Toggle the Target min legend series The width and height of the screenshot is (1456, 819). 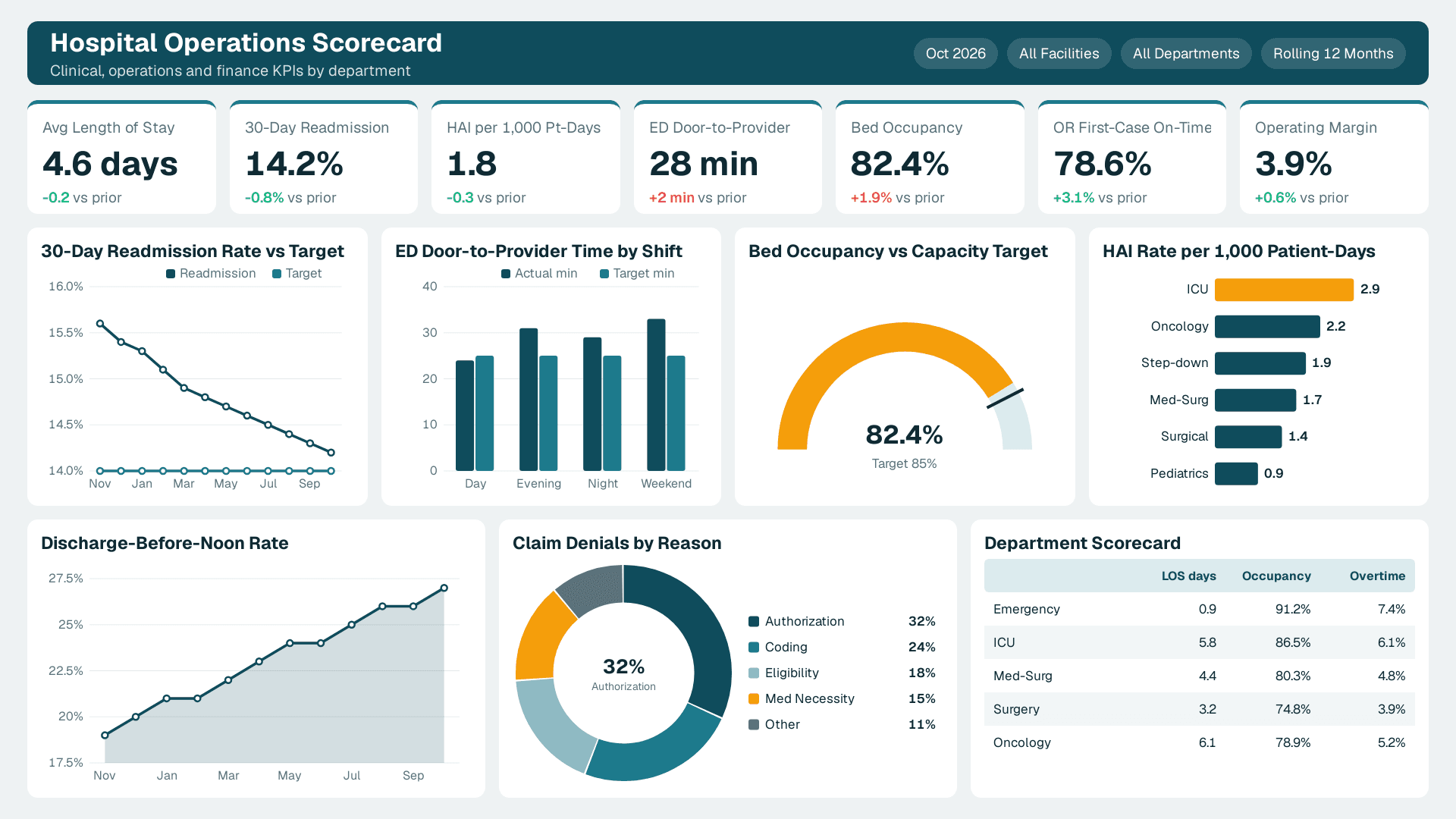click(x=637, y=274)
